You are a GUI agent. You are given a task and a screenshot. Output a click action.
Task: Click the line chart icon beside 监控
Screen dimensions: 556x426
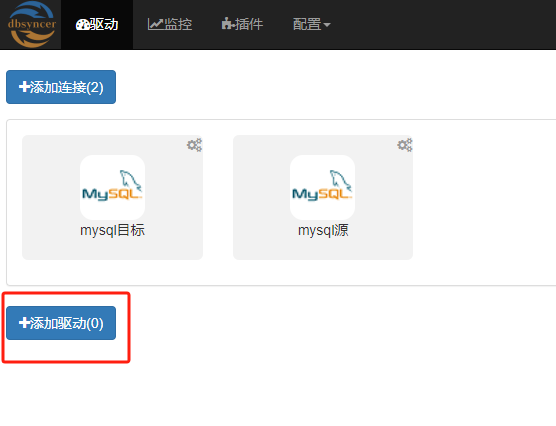click(x=155, y=24)
